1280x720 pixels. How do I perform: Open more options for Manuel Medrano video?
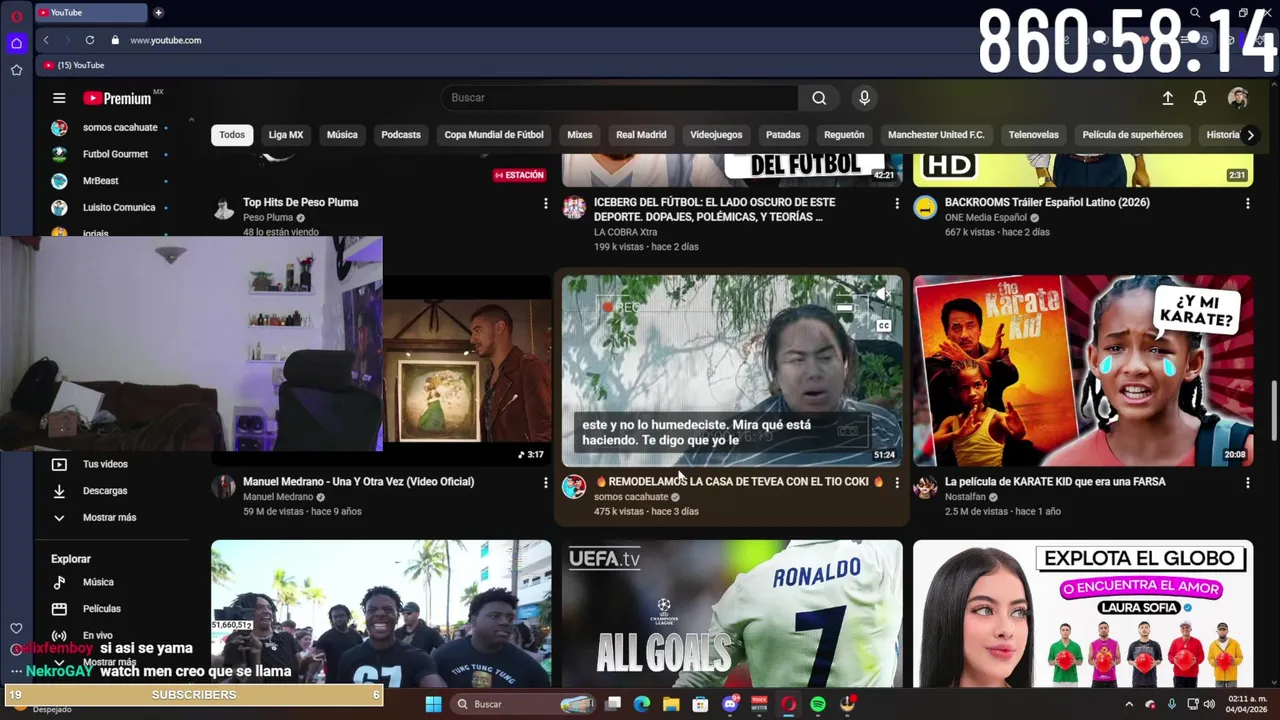[545, 482]
